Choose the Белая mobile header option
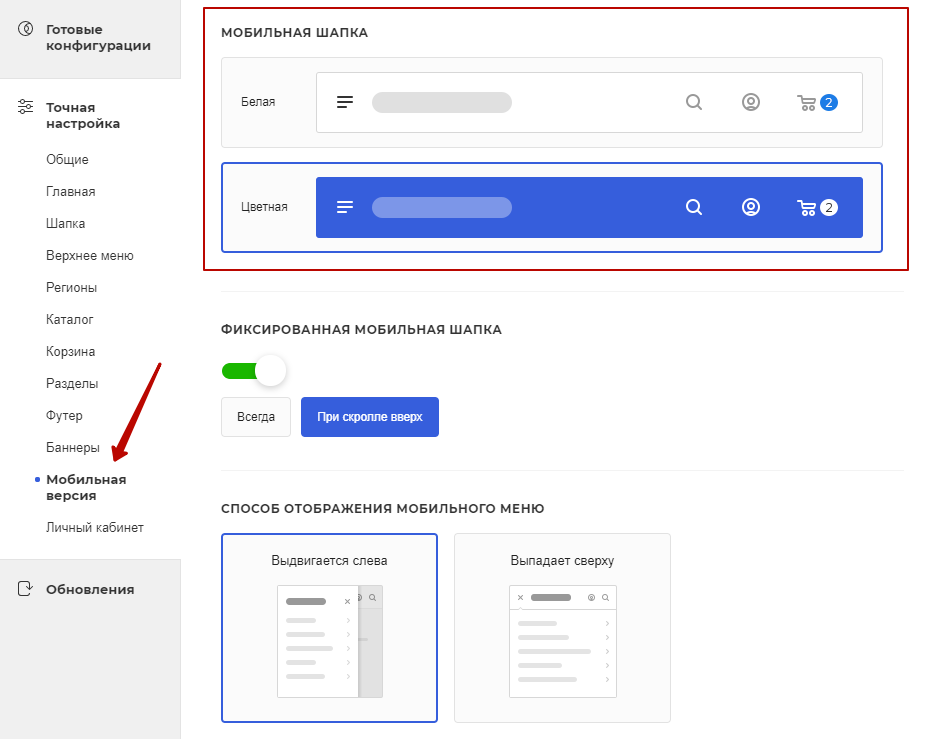This screenshot has height=739, width=927. (552, 102)
